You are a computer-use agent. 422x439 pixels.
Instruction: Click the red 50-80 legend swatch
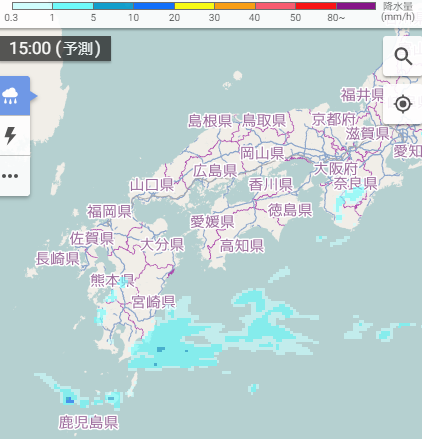point(316,6)
